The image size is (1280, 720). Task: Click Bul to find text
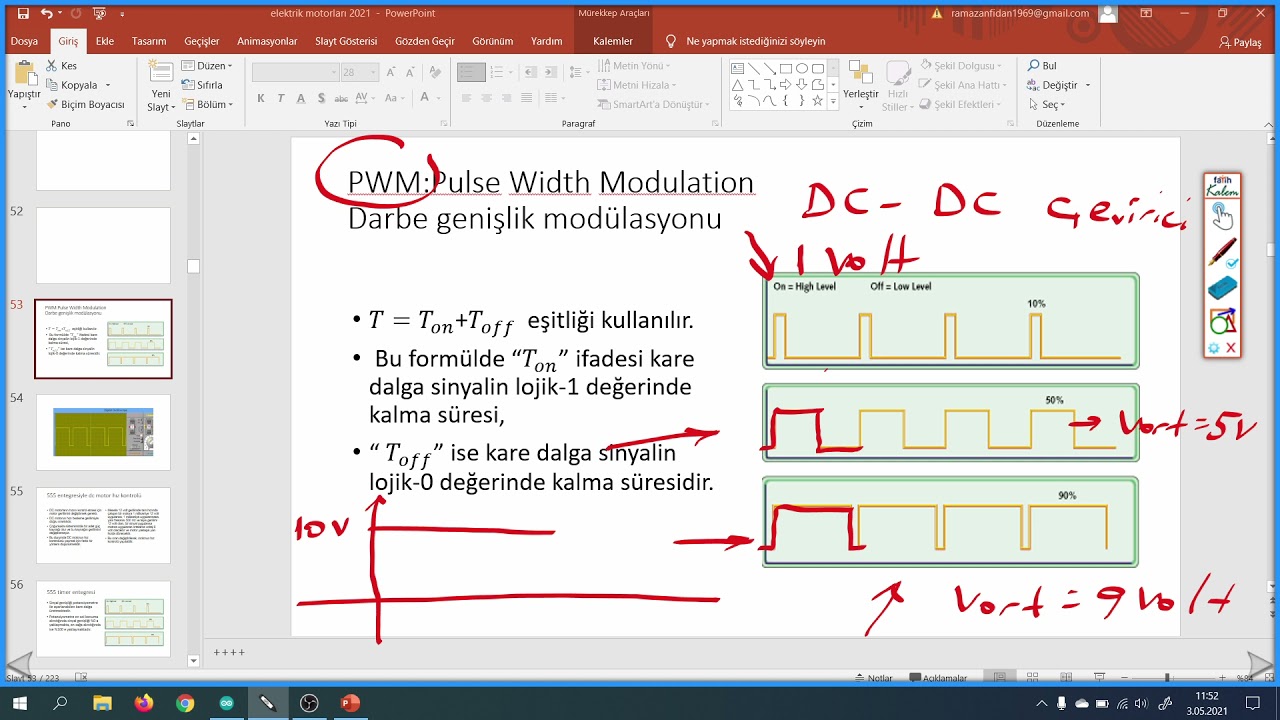(x=1042, y=66)
